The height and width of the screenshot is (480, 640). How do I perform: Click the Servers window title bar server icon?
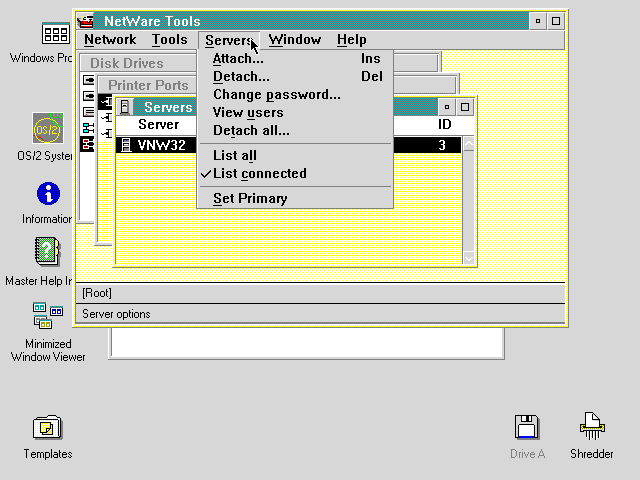[125, 107]
